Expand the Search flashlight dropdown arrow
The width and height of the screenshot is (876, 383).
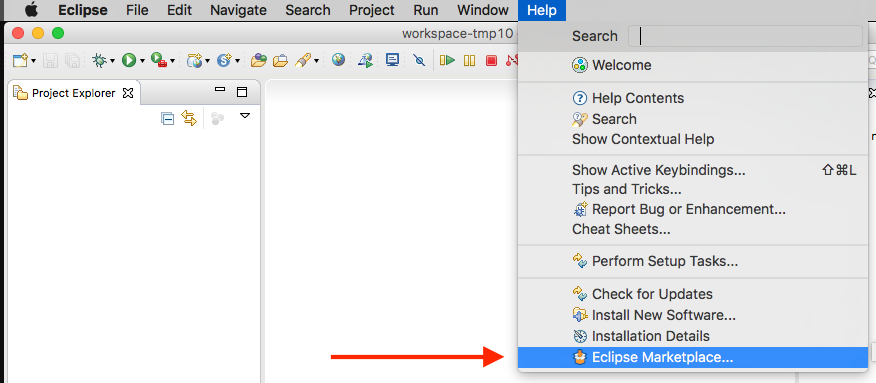click(316, 61)
